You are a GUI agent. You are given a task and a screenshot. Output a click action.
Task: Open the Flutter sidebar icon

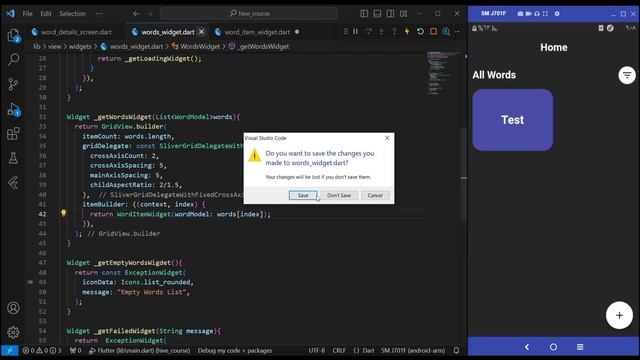pos(13,182)
